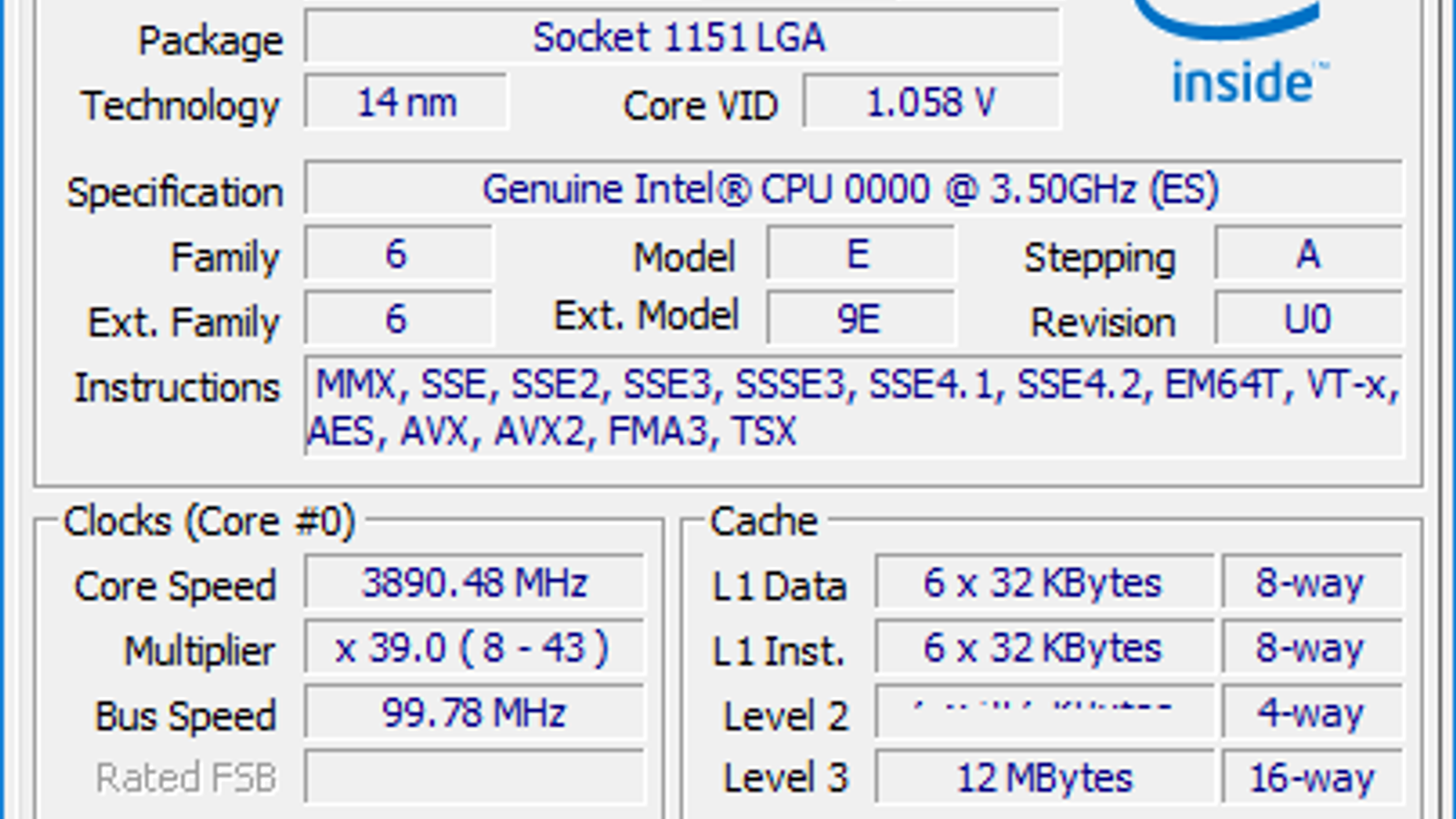Click the Ext. Model field showing 9E
This screenshot has width=1456, height=819.
click(x=860, y=319)
